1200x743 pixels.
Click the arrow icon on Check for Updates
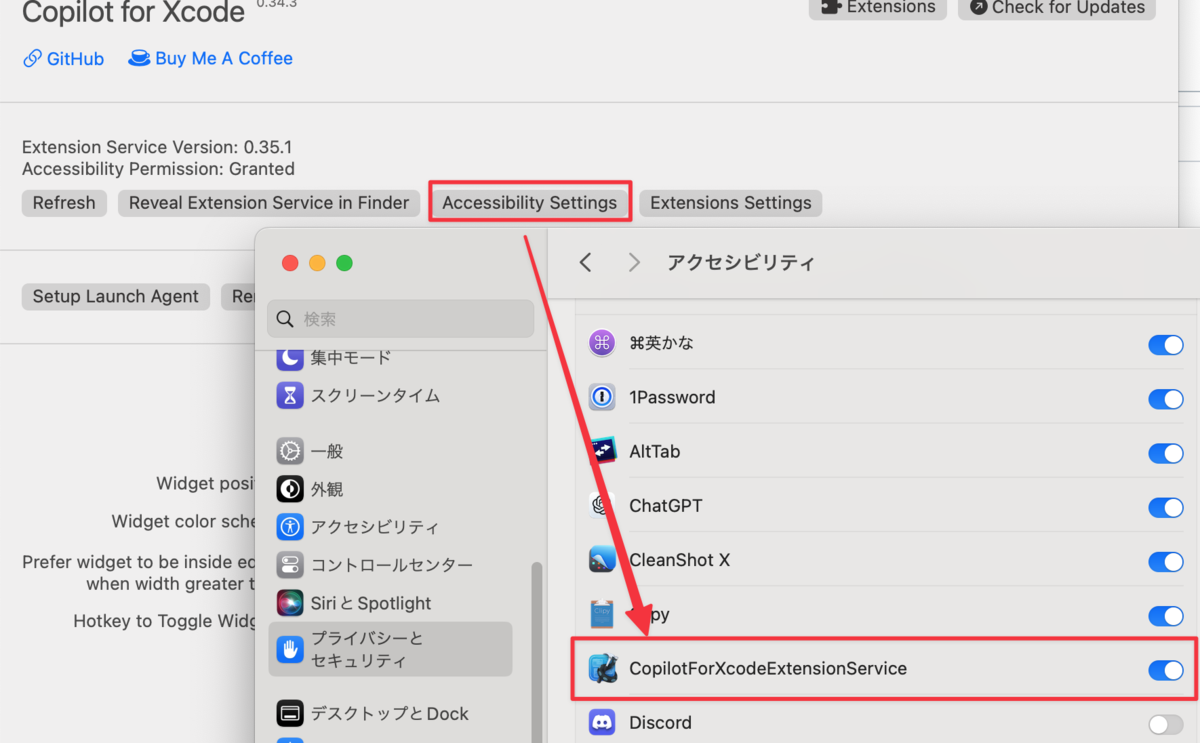(978, 7)
